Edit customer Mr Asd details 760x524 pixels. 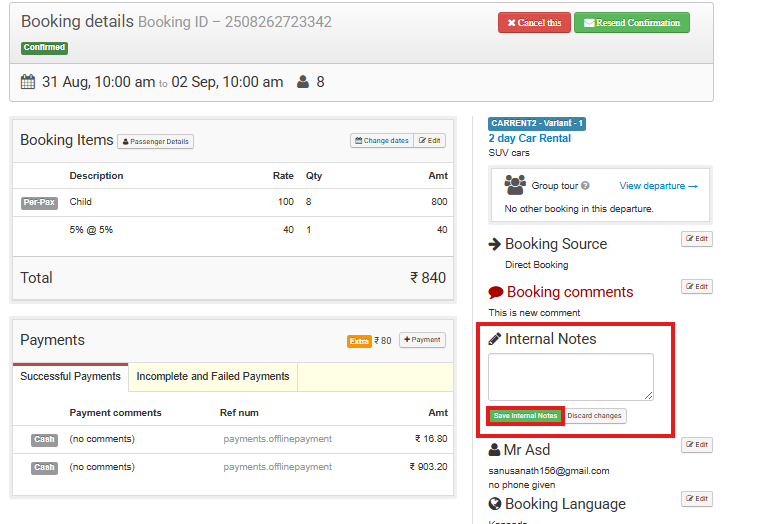click(696, 445)
